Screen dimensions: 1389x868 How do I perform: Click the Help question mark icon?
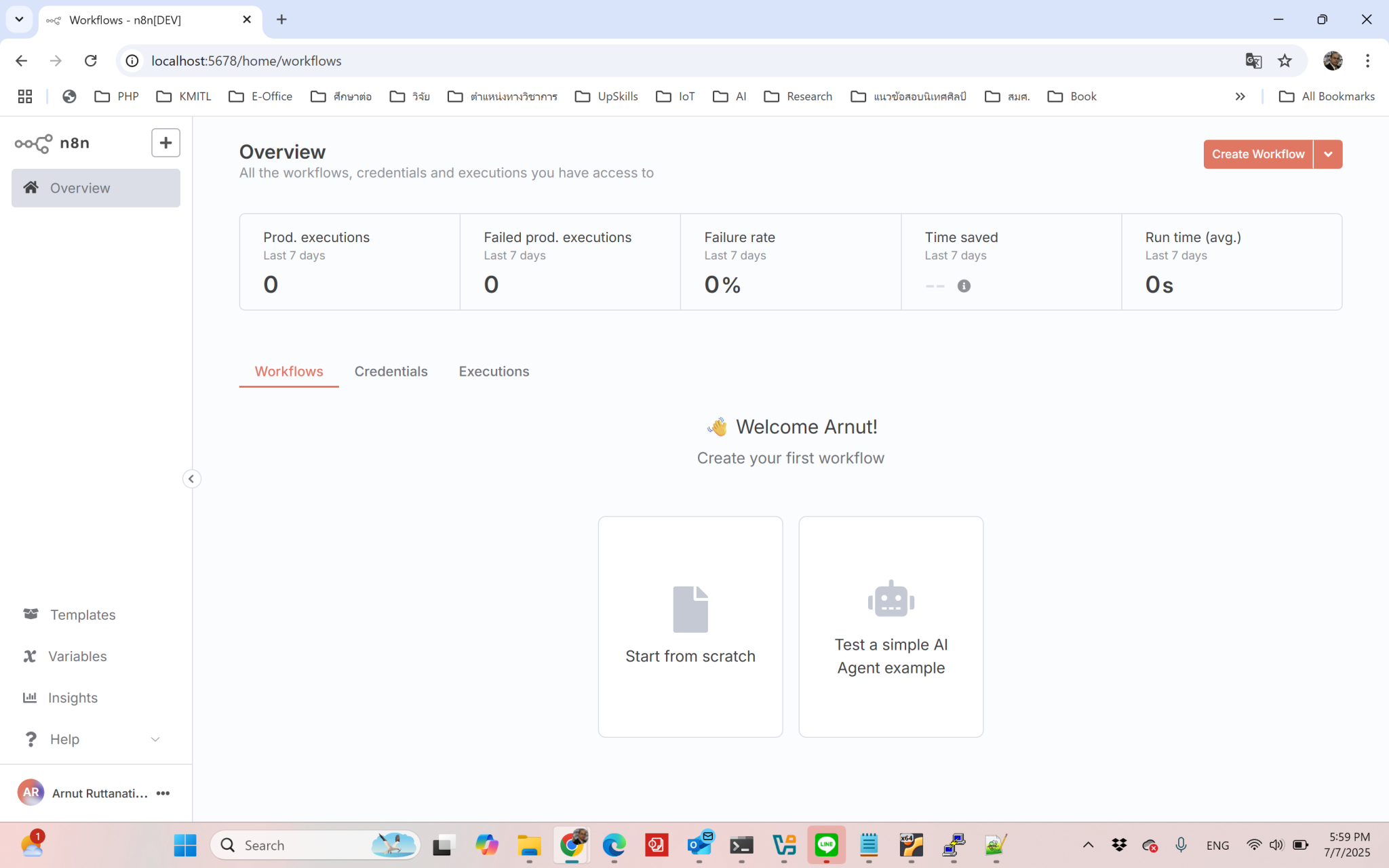pos(31,739)
